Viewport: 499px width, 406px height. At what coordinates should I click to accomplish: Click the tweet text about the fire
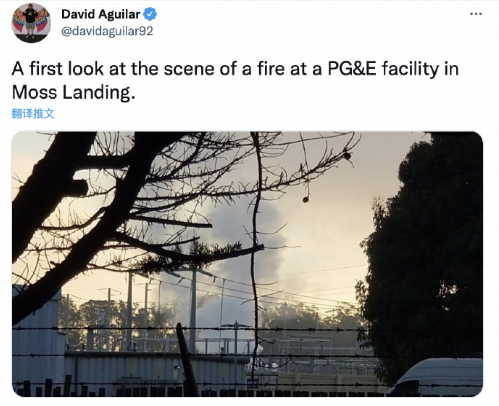click(x=235, y=80)
